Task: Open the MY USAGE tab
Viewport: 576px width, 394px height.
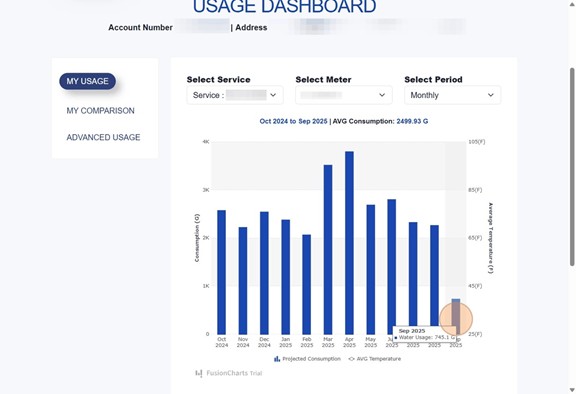Action: 87,81
